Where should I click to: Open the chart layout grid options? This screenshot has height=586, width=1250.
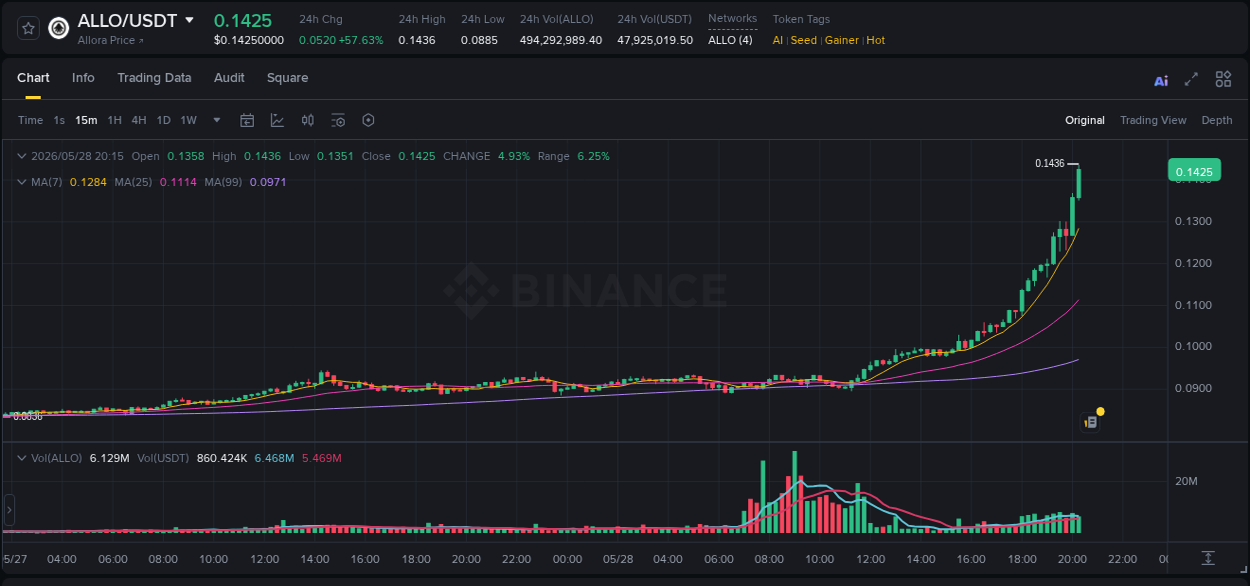(x=1223, y=79)
